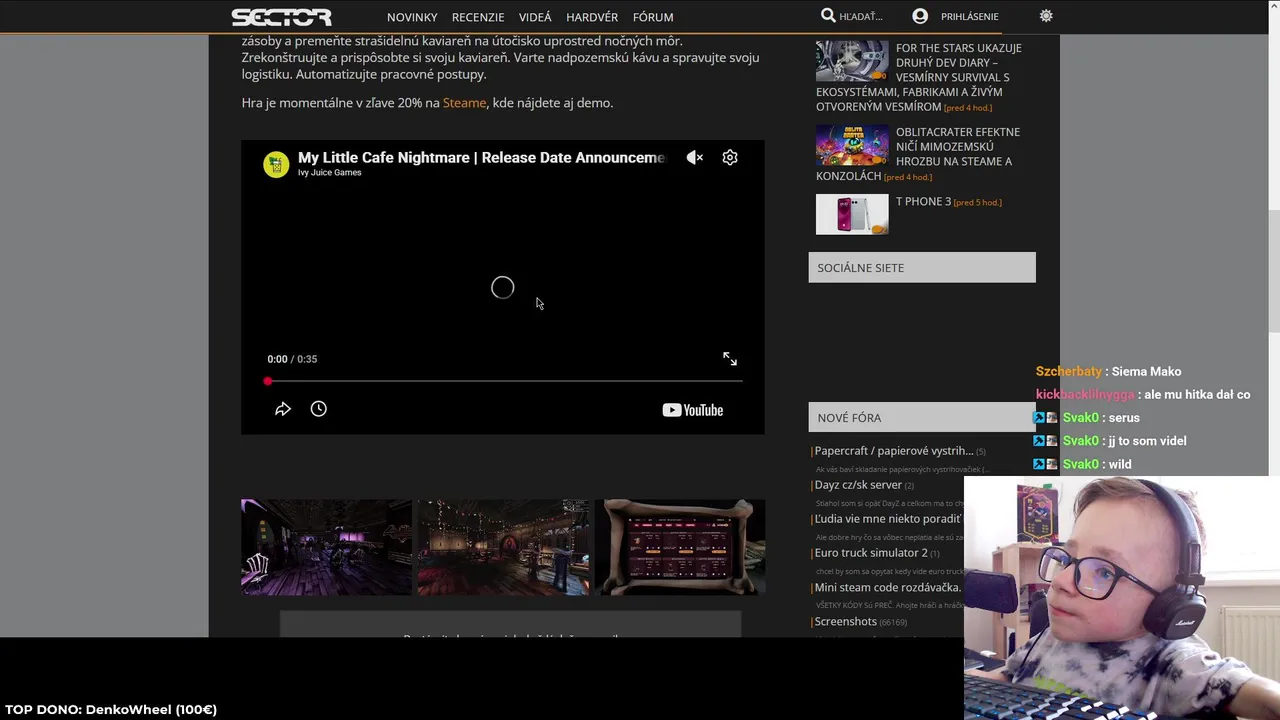This screenshot has width=1280, height=720.
Task: Open the Papercraft / papierové vystrih... forum thread
Action: 894,451
